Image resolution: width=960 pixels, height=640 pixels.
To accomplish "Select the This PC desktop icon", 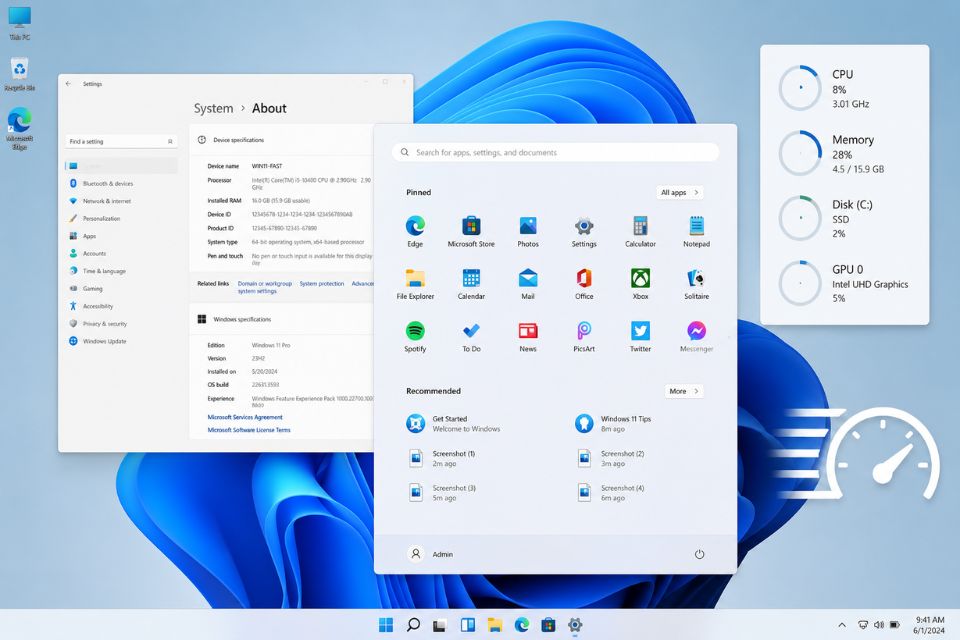I will pos(20,23).
